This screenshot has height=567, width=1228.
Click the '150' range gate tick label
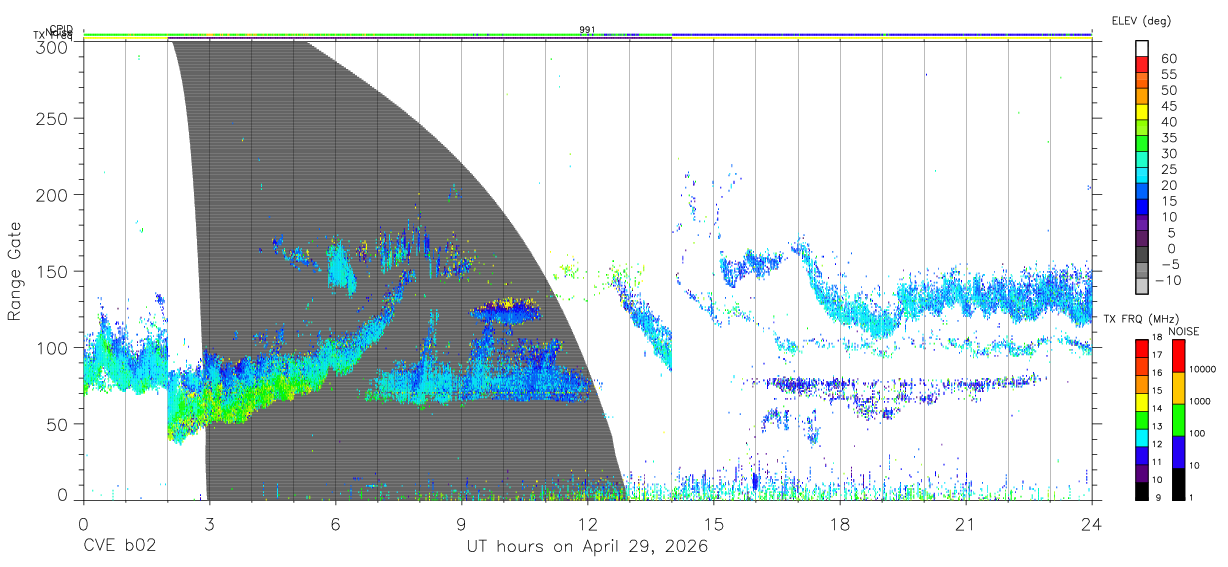point(52,271)
